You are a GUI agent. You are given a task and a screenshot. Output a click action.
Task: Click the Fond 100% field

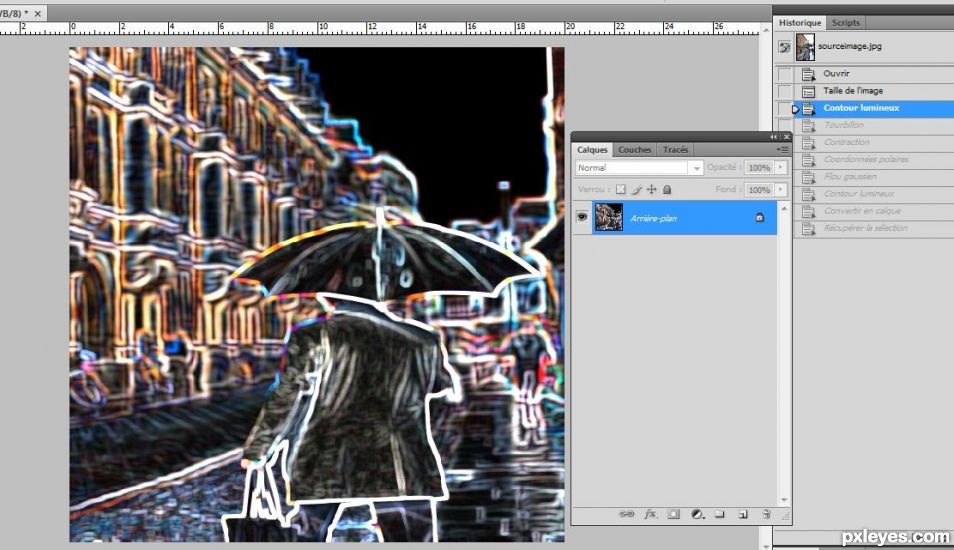coord(759,190)
